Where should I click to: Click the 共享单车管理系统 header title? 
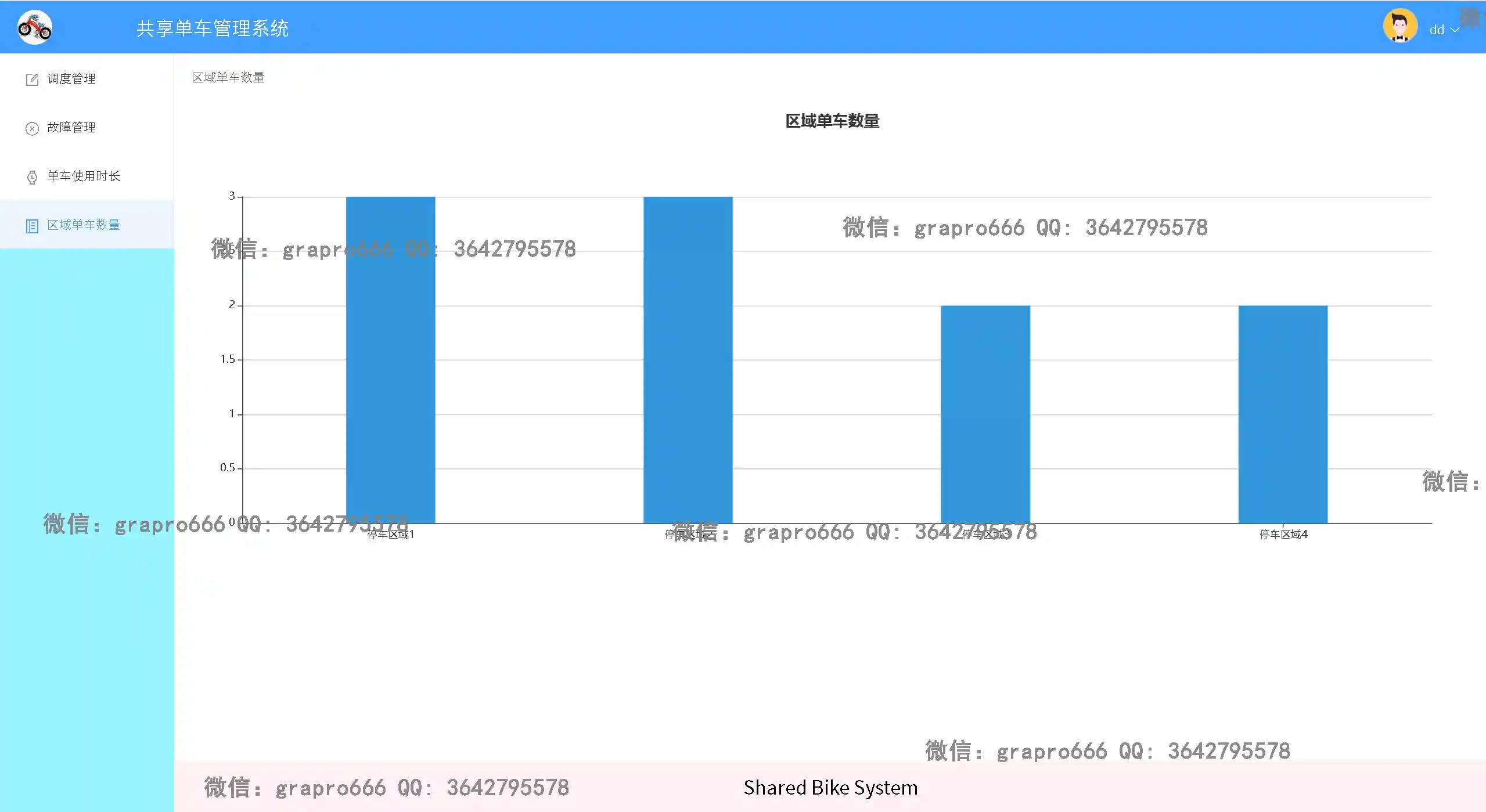(x=213, y=28)
